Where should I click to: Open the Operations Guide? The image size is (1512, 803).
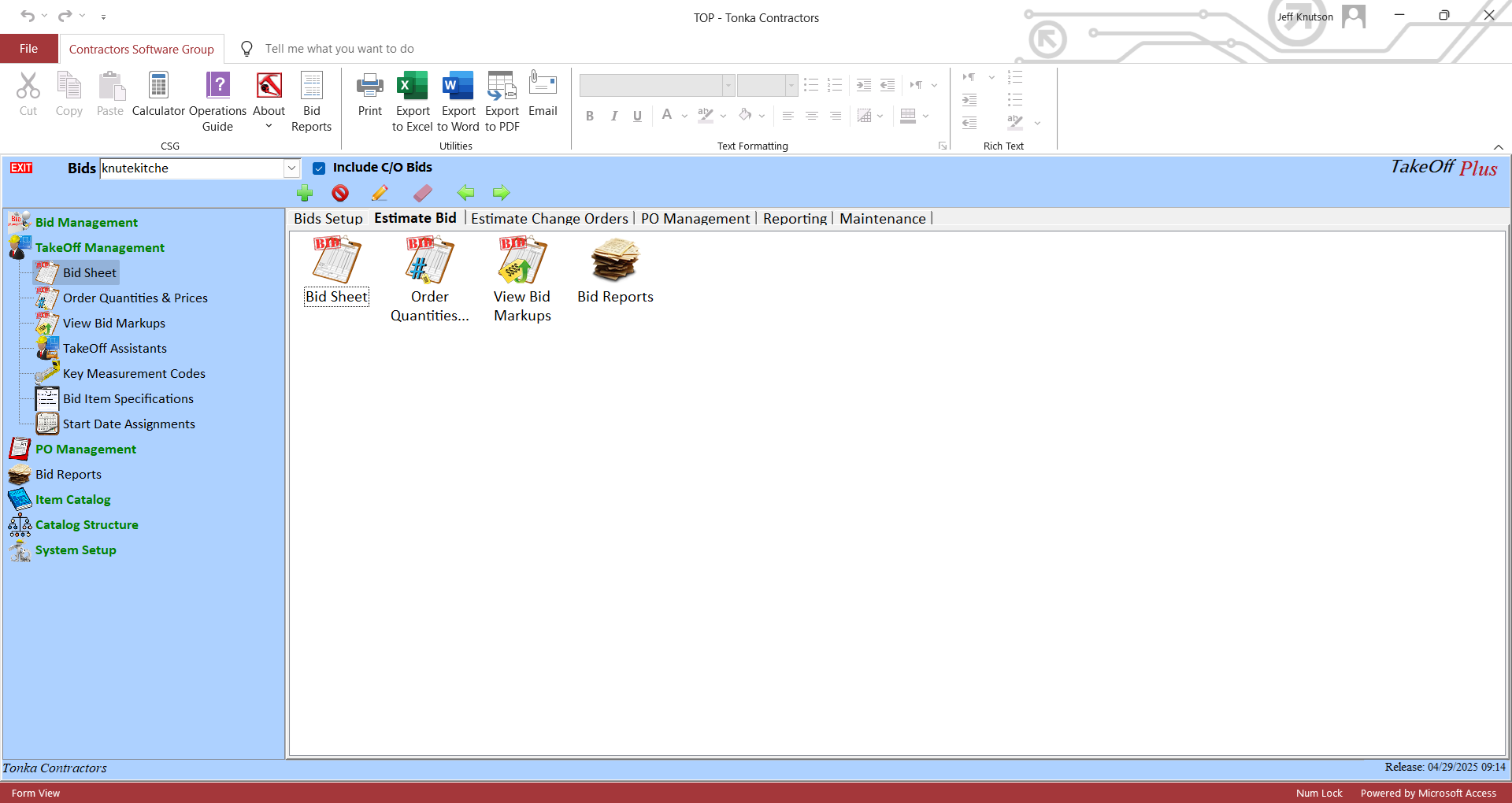tap(218, 102)
